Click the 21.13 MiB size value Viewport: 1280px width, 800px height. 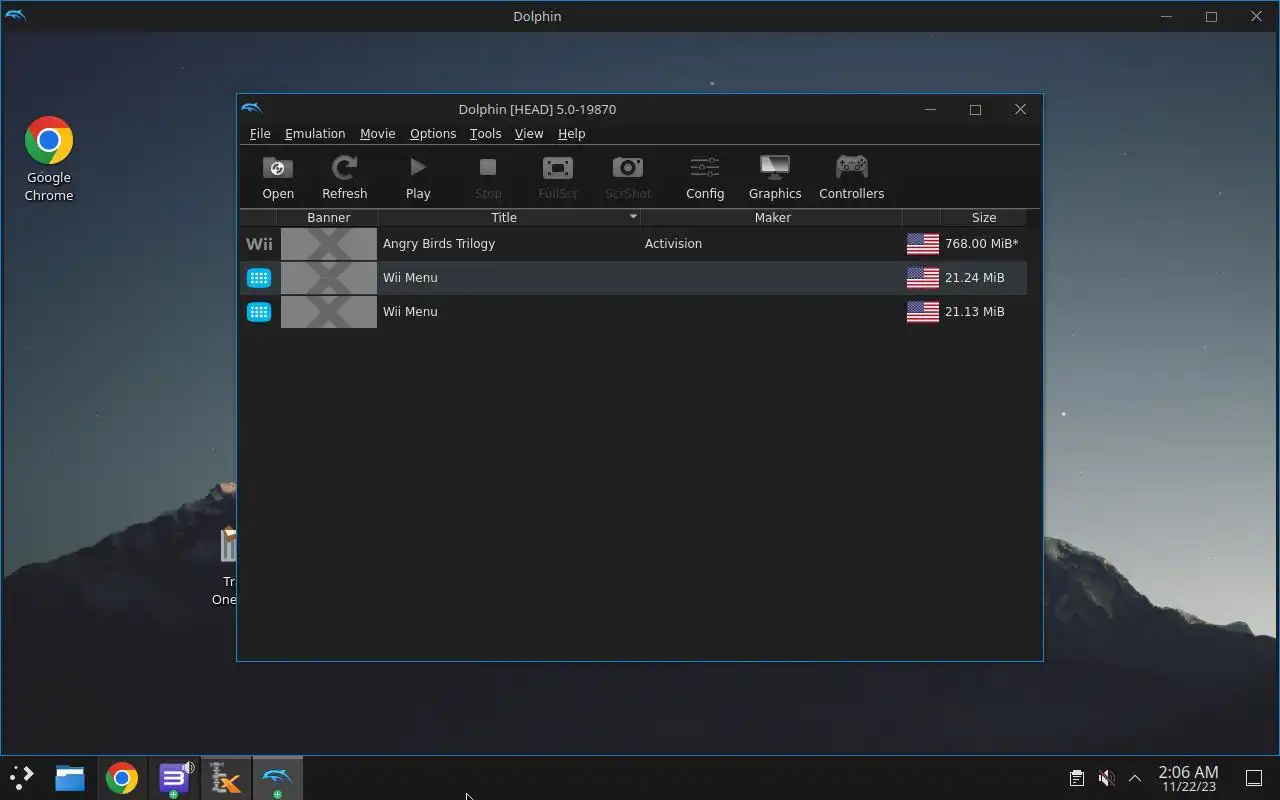(974, 312)
